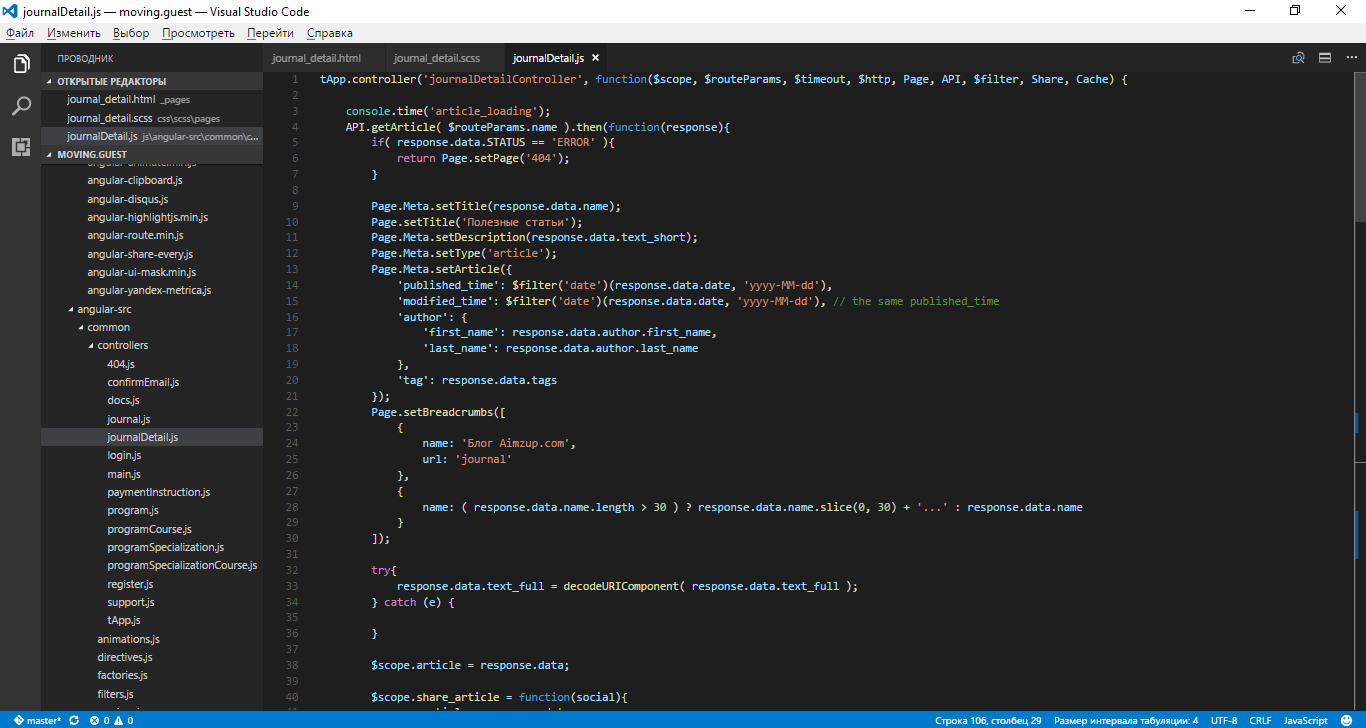Image resolution: width=1366 pixels, height=728 pixels.
Task: Open the Файл menu
Action: coord(20,33)
